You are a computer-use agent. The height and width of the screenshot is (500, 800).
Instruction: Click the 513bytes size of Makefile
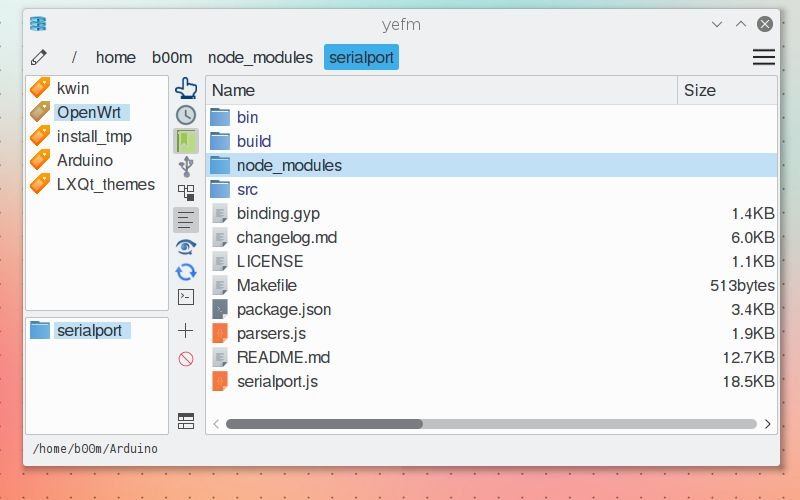(x=742, y=285)
